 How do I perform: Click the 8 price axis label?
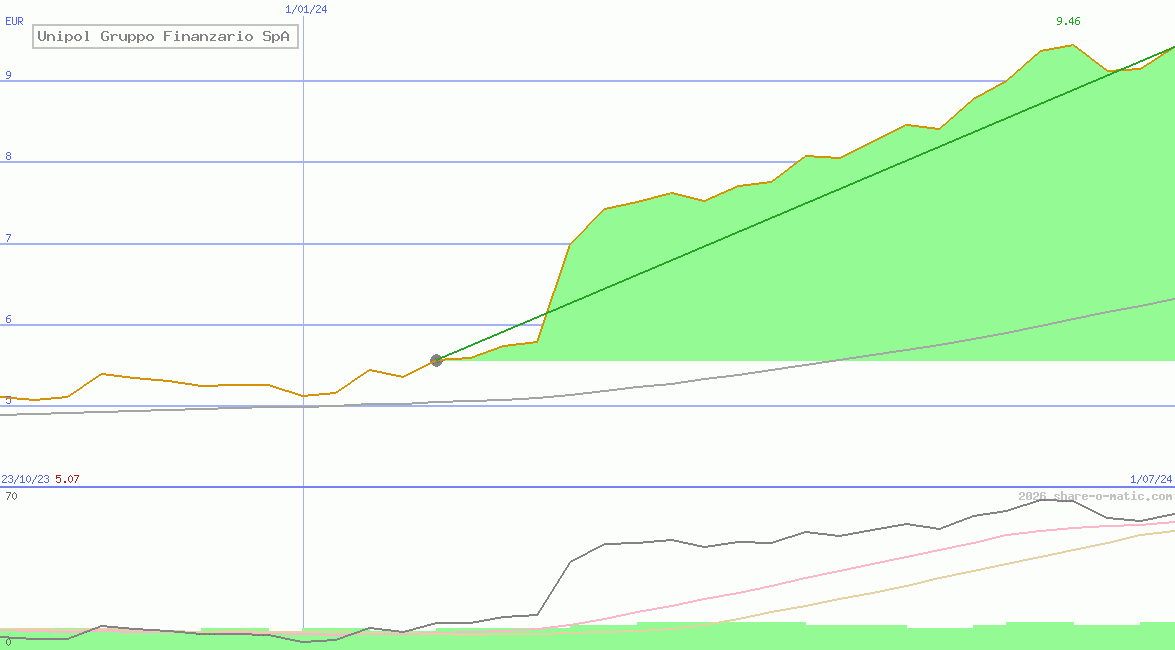tap(8, 157)
